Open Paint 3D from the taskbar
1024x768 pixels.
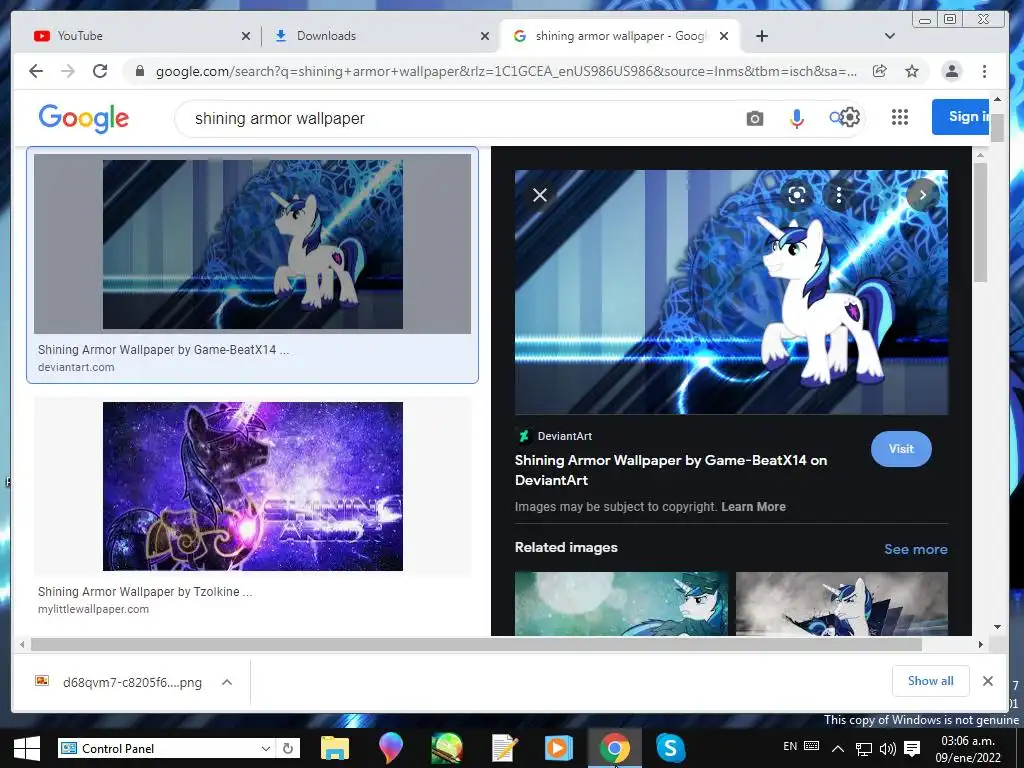click(x=391, y=748)
